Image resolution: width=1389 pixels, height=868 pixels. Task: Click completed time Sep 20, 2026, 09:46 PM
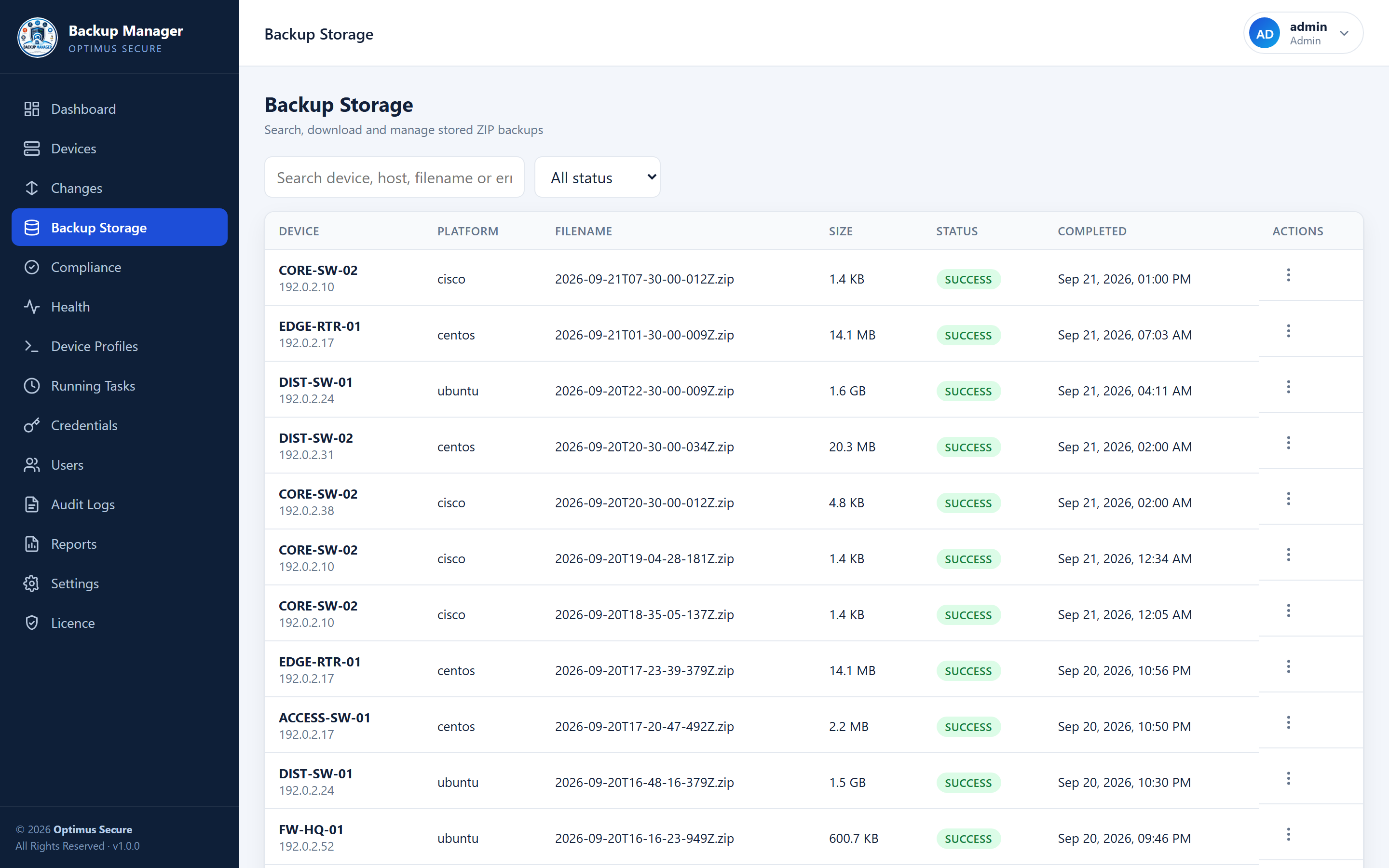(1124, 838)
